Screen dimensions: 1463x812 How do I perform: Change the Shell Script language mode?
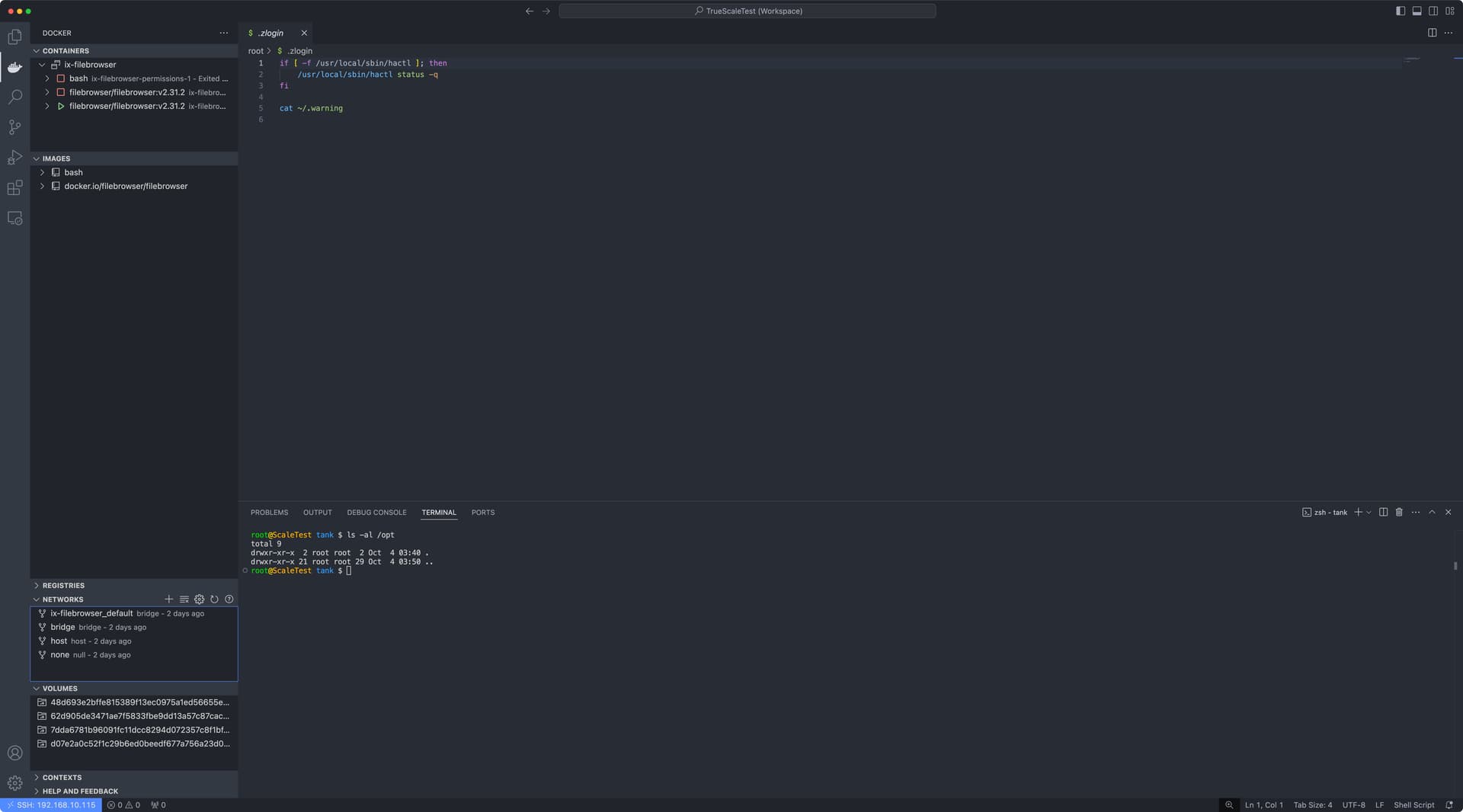coord(1413,805)
